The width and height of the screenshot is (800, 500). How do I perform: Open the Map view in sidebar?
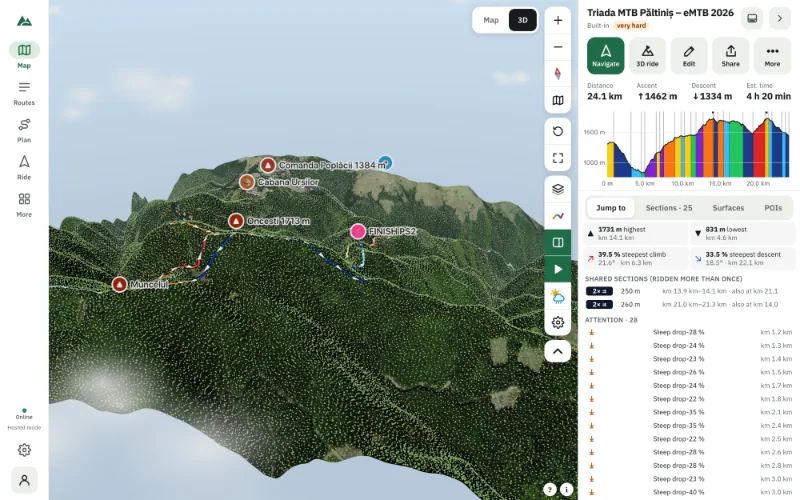pyautogui.click(x=24, y=55)
